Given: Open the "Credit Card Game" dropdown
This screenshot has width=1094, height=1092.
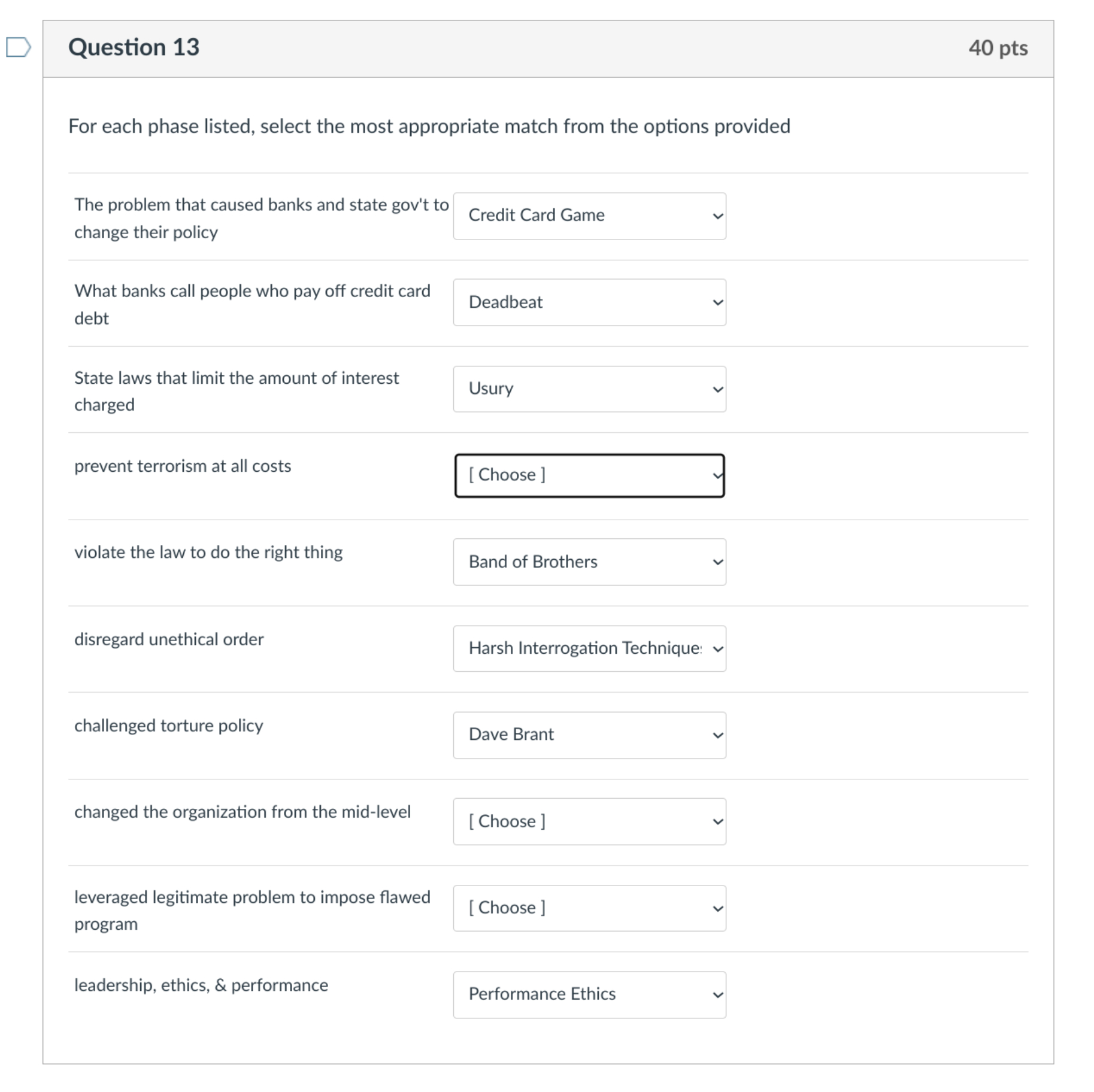Looking at the screenshot, I should (x=588, y=215).
